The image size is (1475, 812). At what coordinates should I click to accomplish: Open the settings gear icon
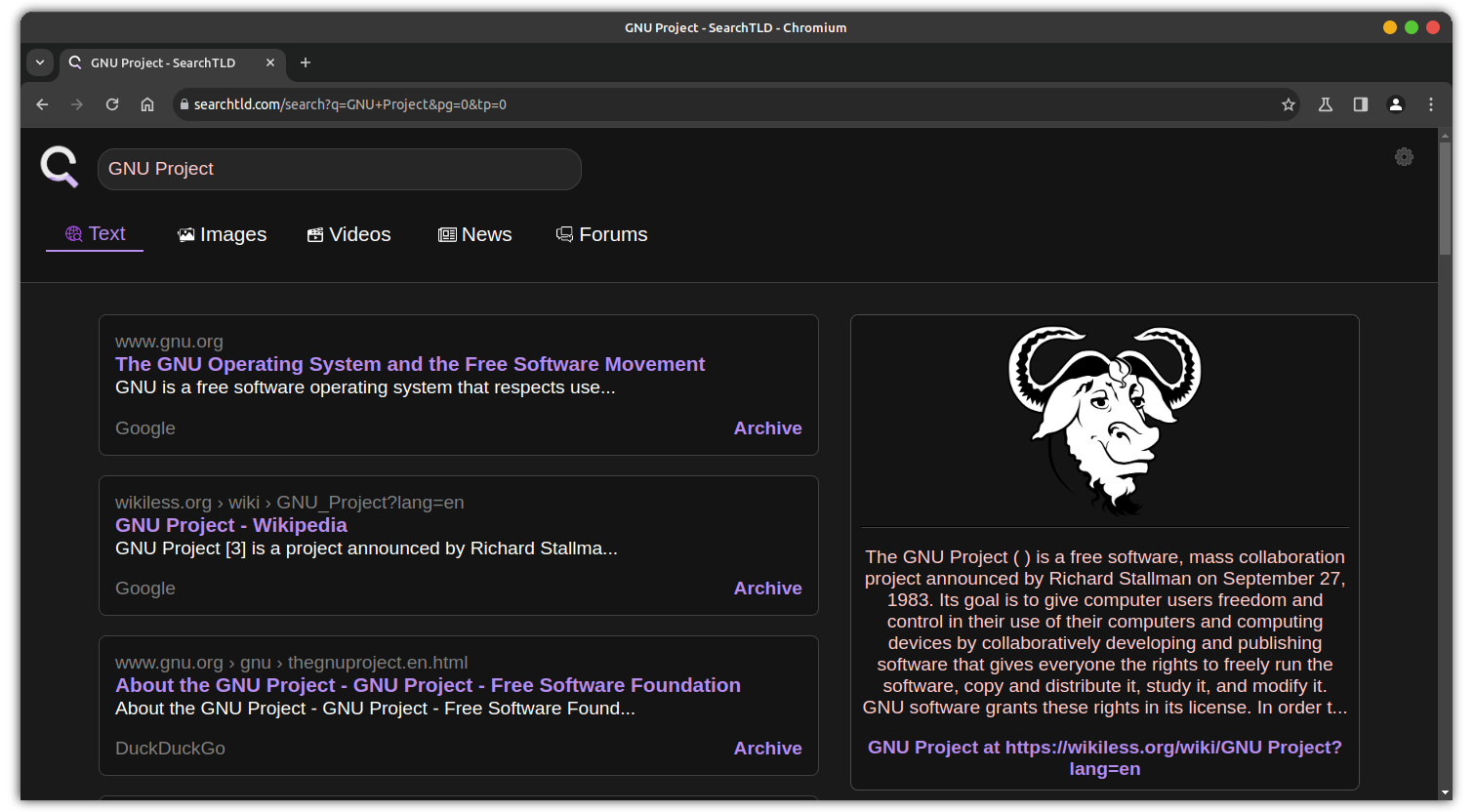(1404, 157)
